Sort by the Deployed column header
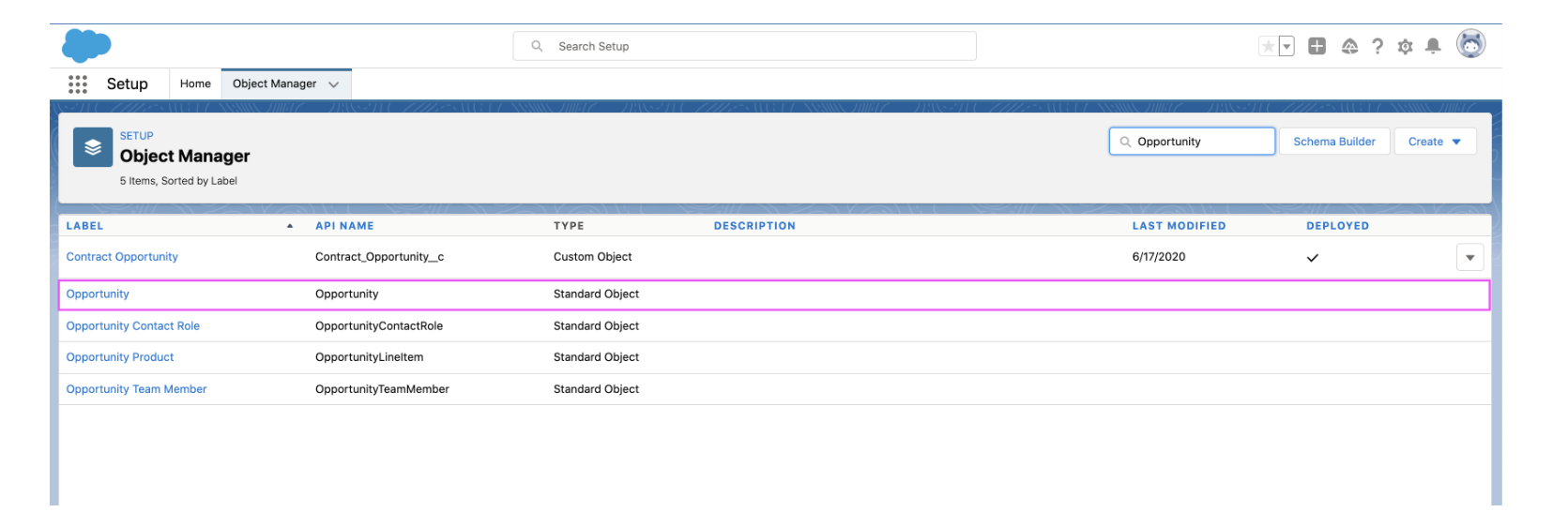The height and width of the screenshot is (527, 1568). pyautogui.click(x=1337, y=226)
